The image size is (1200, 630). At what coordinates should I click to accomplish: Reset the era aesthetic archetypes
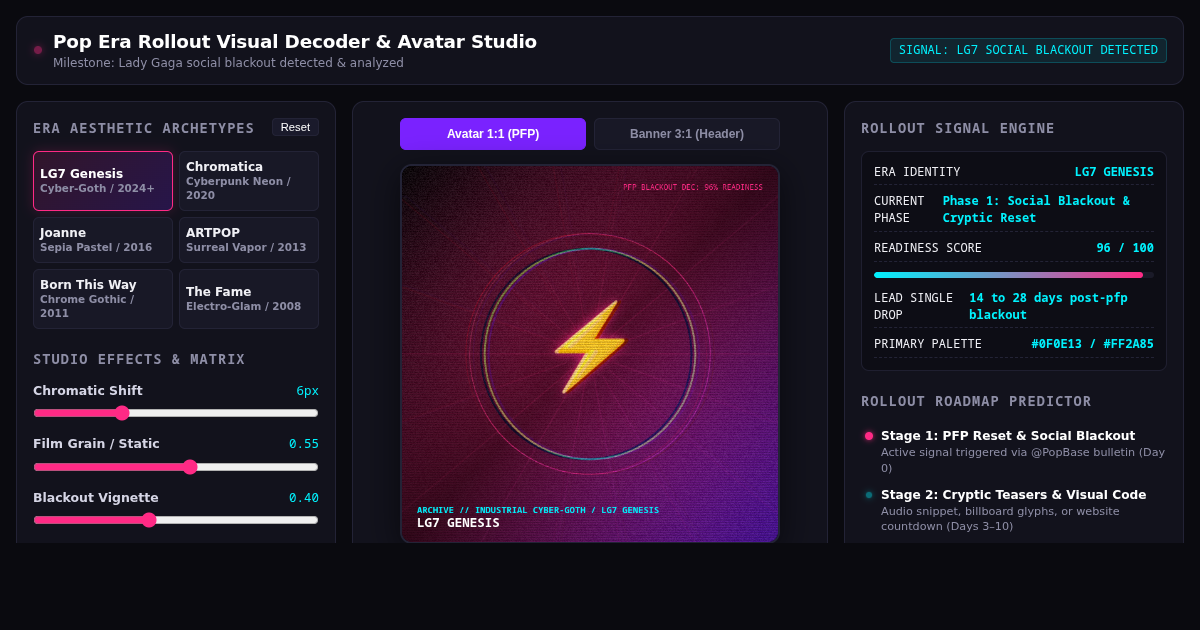[295, 127]
